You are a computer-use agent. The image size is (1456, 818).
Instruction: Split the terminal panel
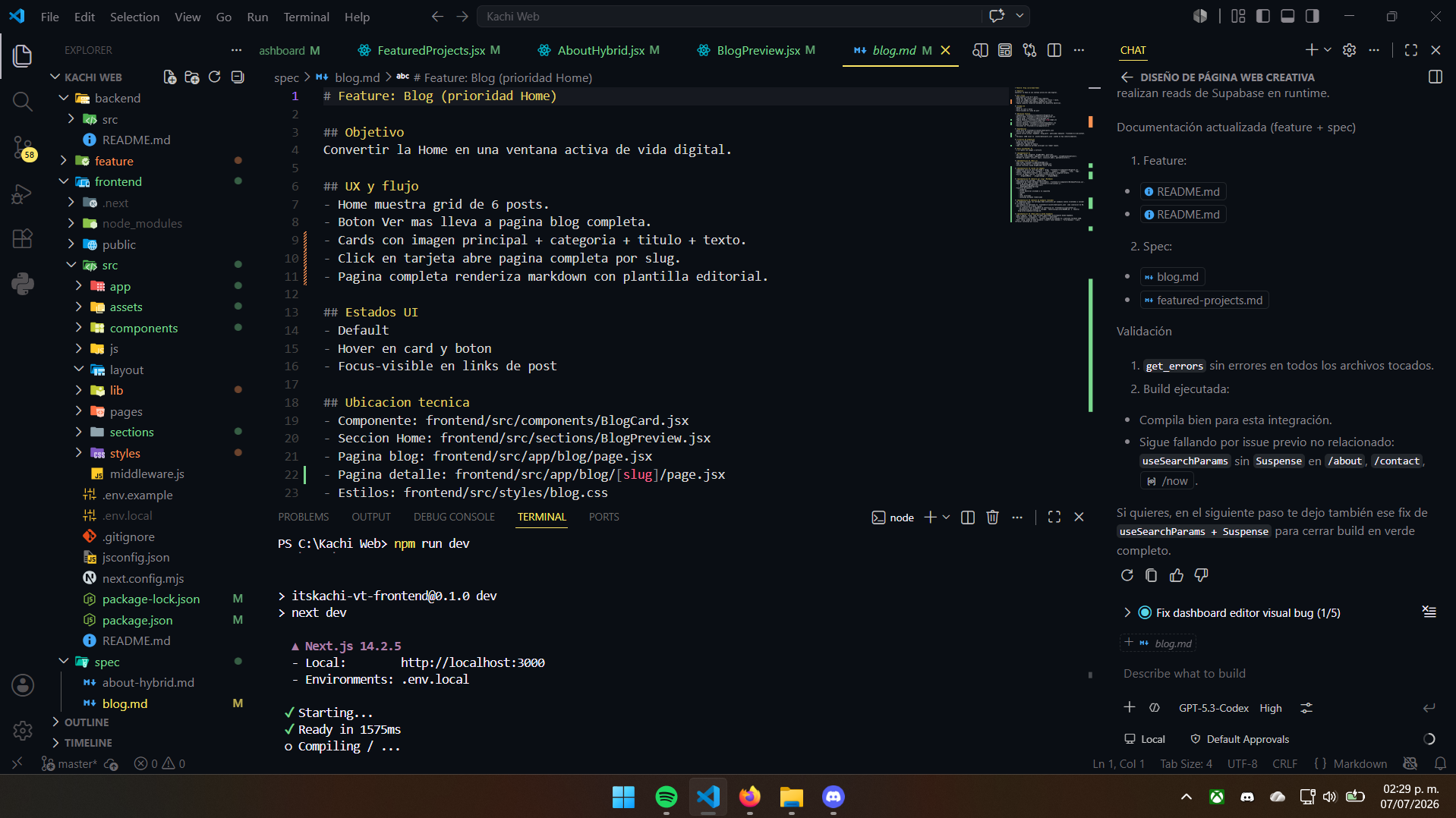[x=968, y=518]
